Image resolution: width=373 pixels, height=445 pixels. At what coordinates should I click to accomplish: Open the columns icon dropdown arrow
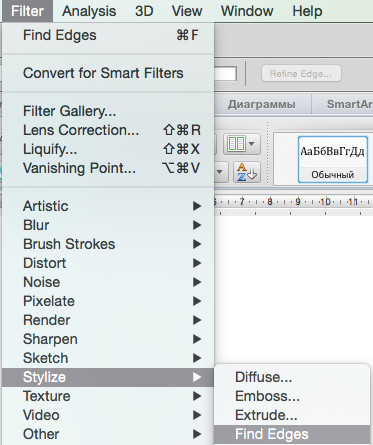click(252, 144)
